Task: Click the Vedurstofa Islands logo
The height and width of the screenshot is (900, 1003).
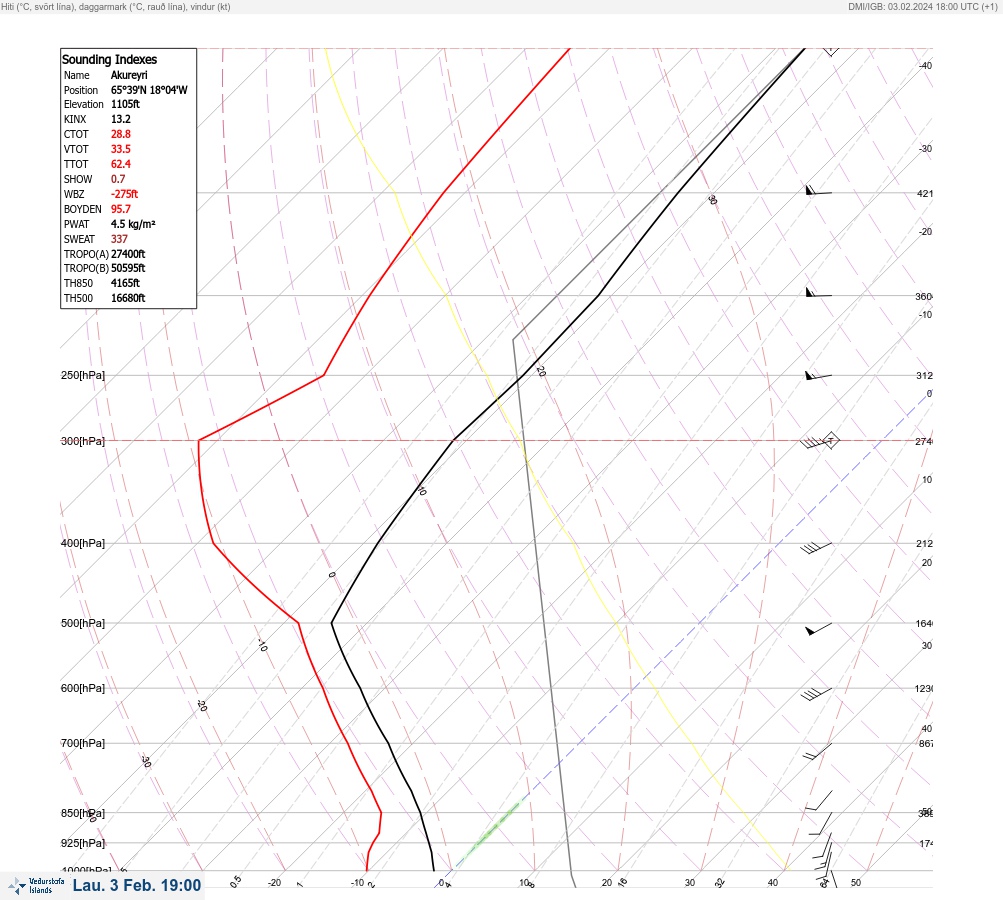Action: coord(36,886)
